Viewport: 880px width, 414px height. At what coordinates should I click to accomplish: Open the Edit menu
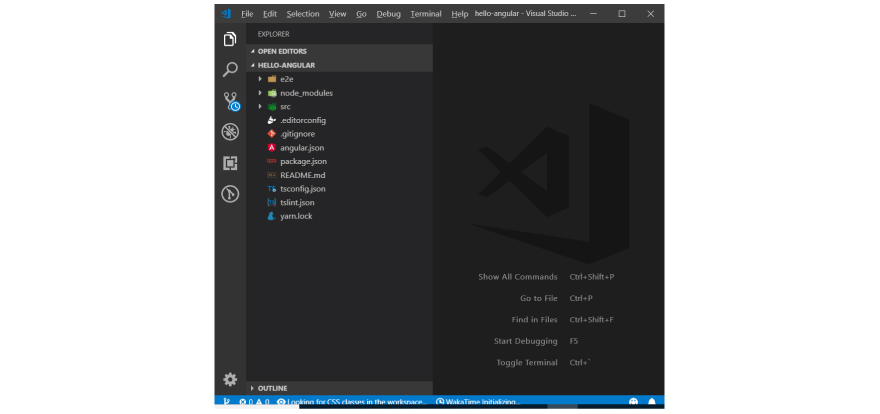click(270, 14)
